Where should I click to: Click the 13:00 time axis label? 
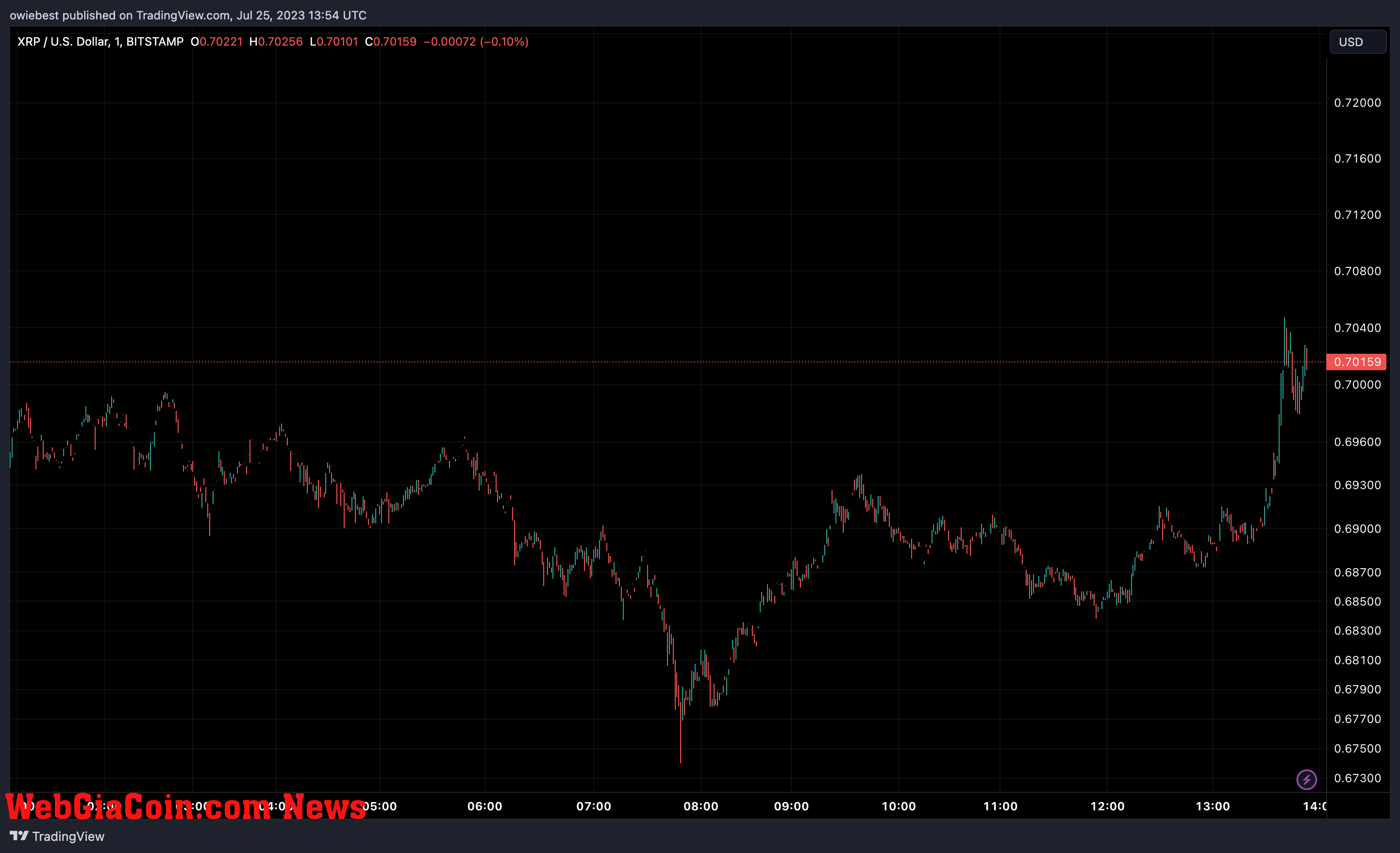coord(1213,806)
